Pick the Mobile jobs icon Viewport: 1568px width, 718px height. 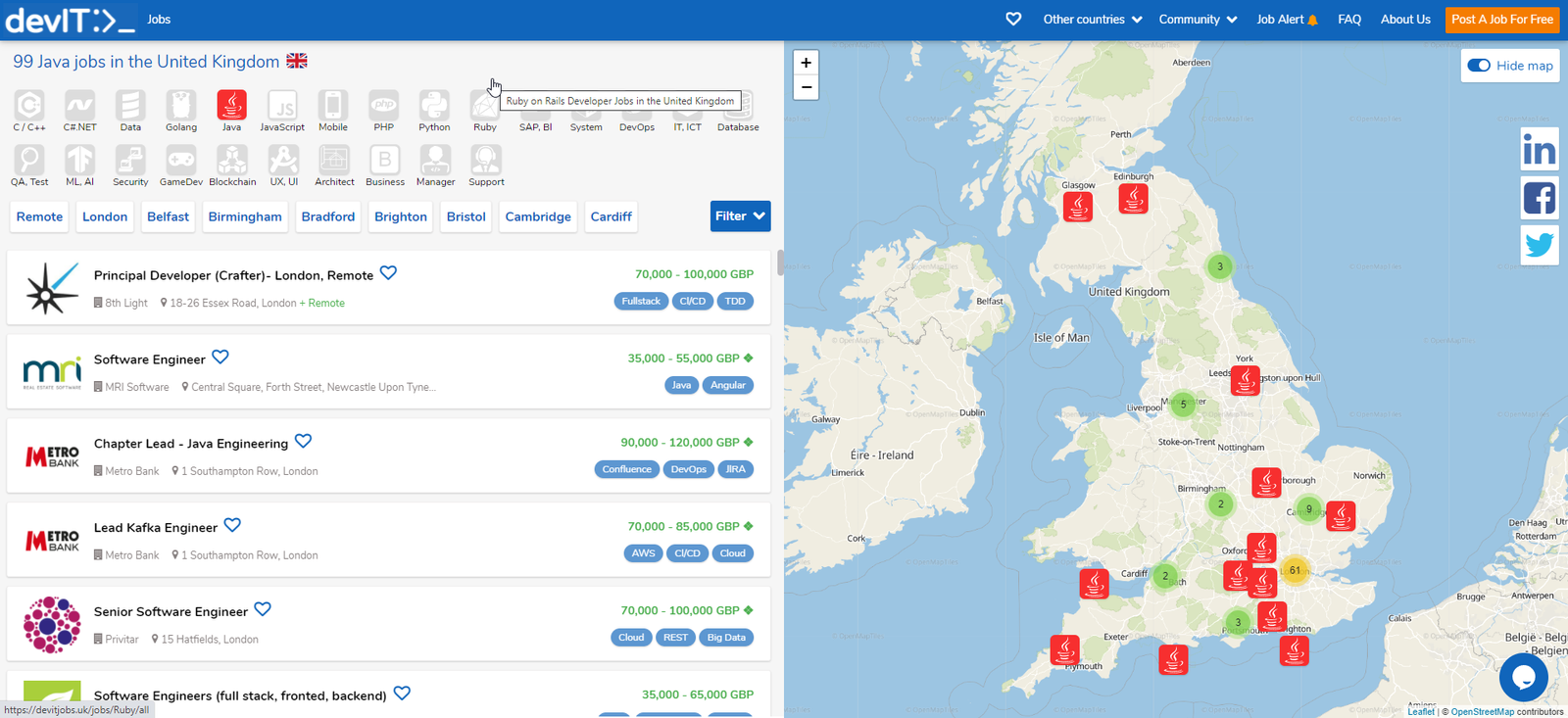[x=333, y=105]
